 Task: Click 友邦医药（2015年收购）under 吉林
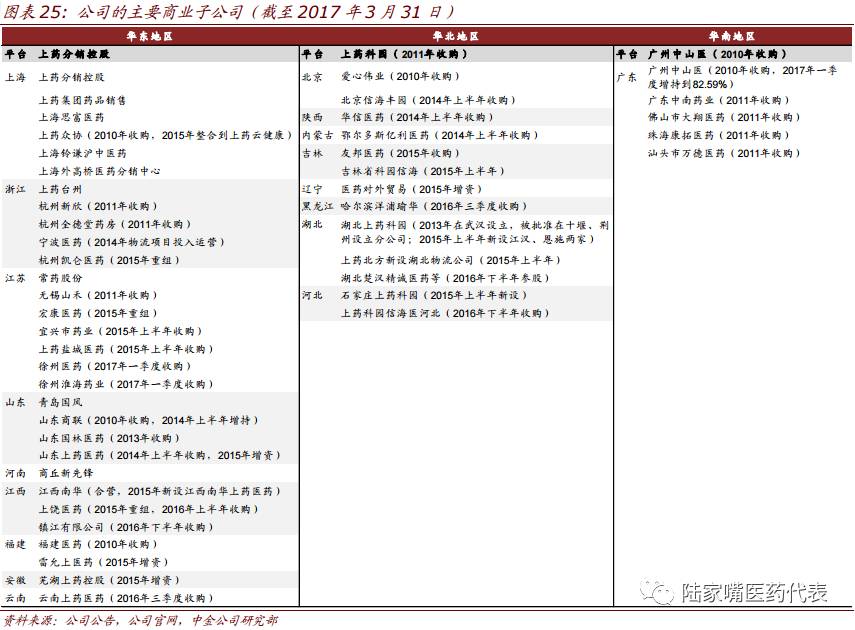(x=401, y=153)
